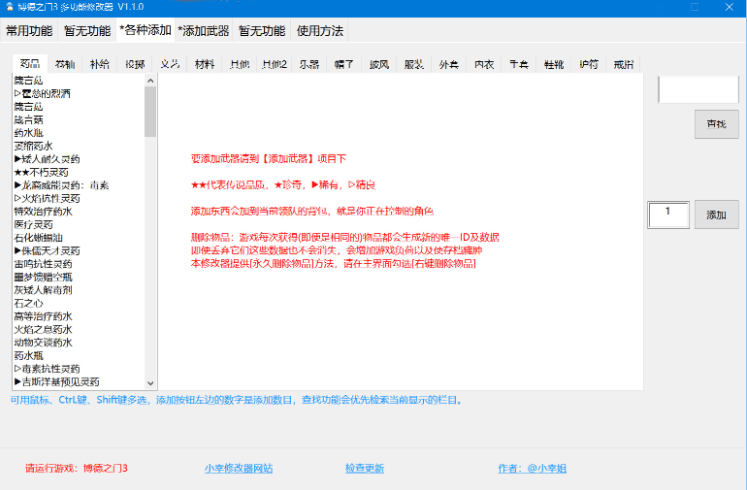The width and height of the screenshot is (747, 490).
Task: Click the item list scrollbar thumb
Action: 151,112
